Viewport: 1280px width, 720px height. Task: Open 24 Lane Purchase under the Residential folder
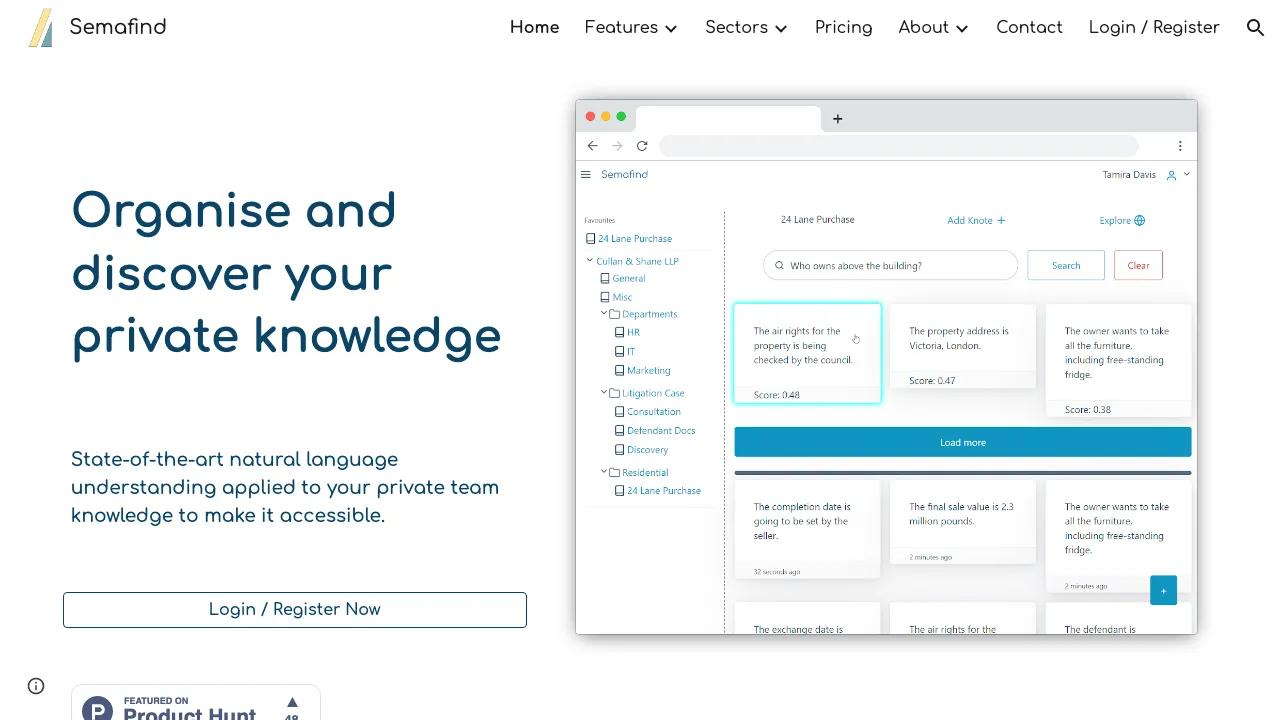click(664, 491)
